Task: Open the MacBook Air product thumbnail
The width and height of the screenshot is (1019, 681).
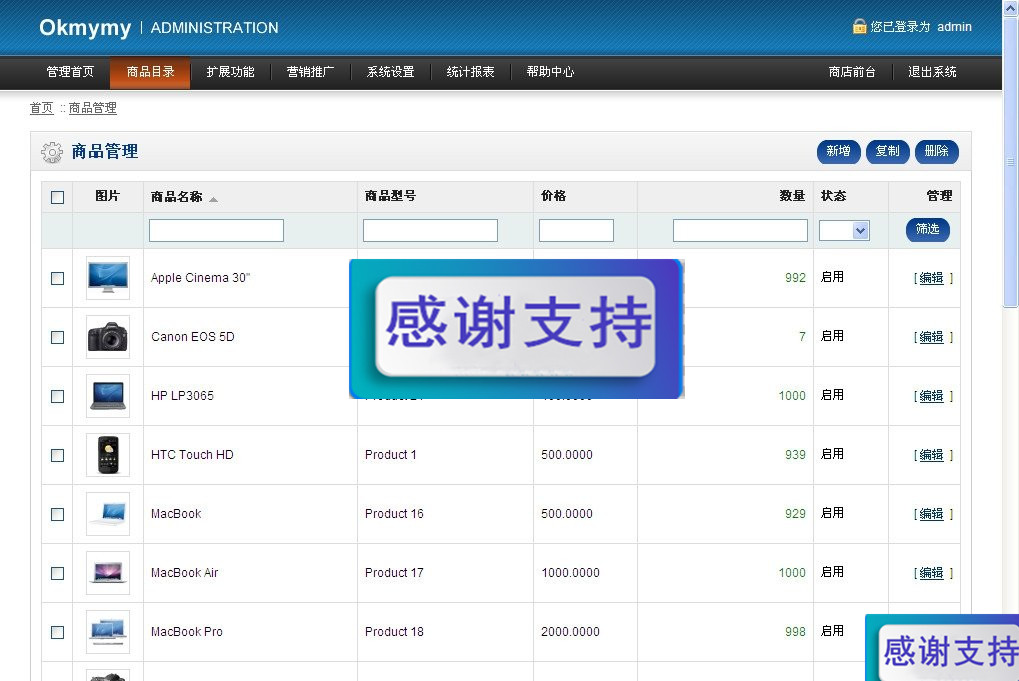Action: pos(108,573)
